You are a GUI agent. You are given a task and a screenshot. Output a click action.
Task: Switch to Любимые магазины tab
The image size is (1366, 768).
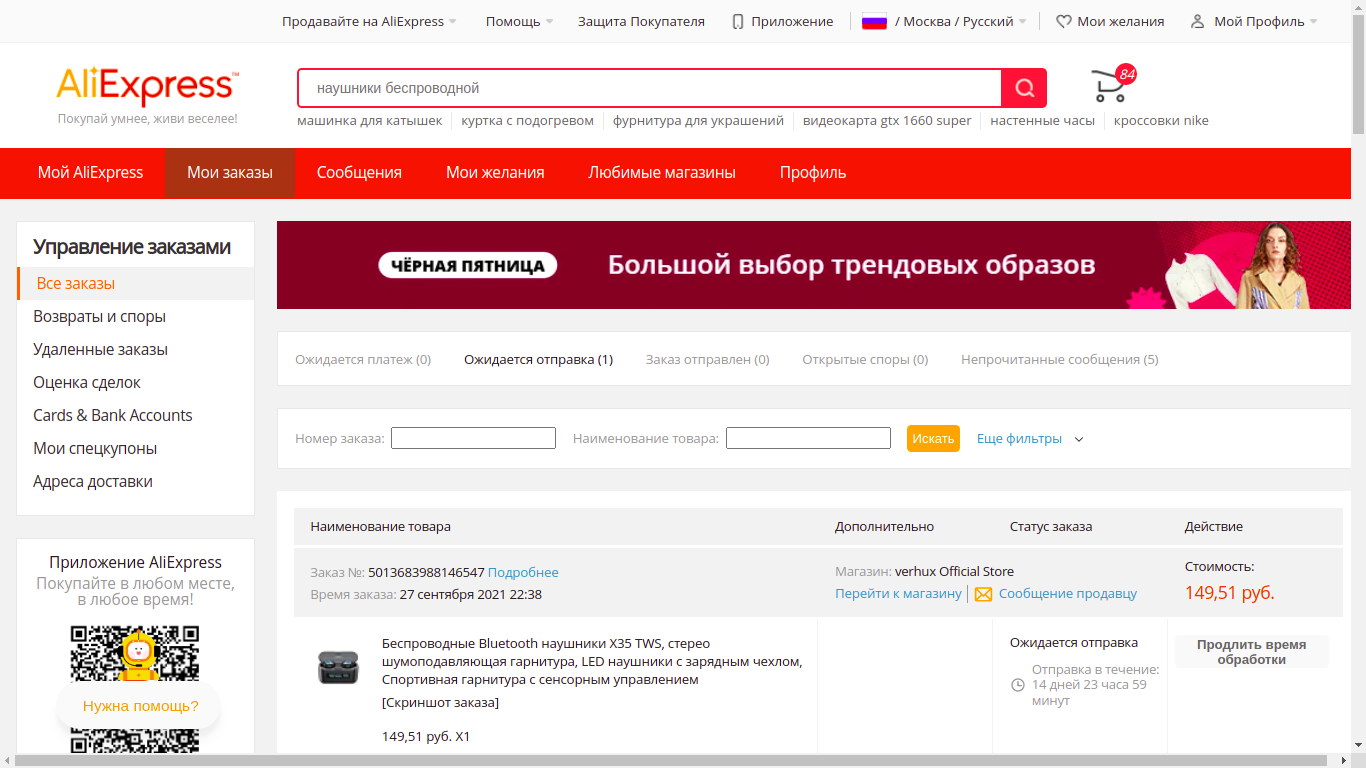tap(662, 172)
